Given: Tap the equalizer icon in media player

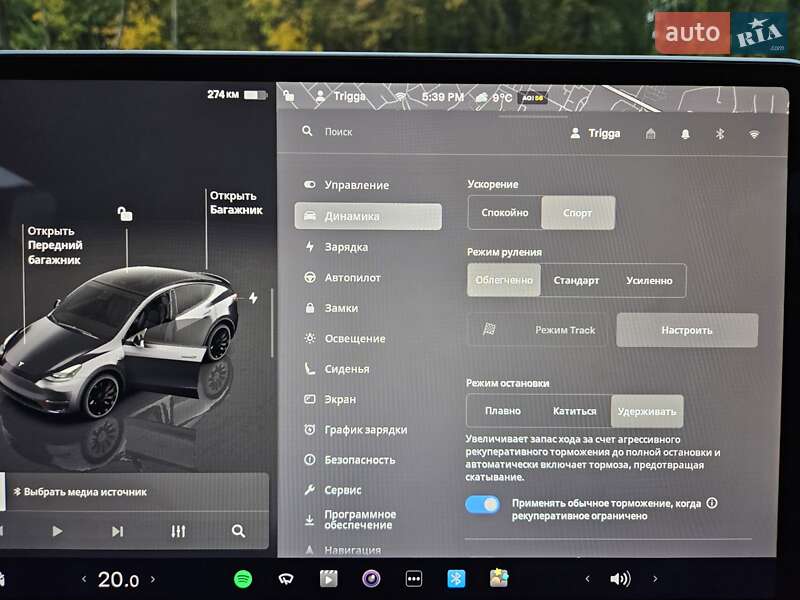Looking at the screenshot, I should pos(178,531).
